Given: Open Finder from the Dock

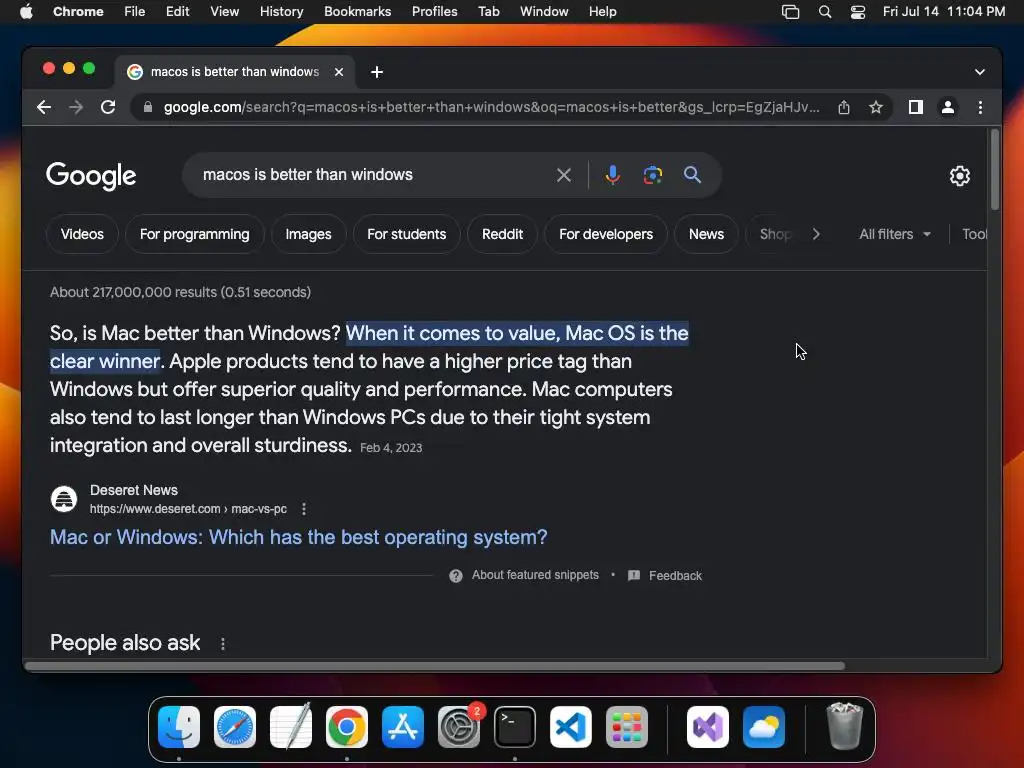Looking at the screenshot, I should pos(179,727).
